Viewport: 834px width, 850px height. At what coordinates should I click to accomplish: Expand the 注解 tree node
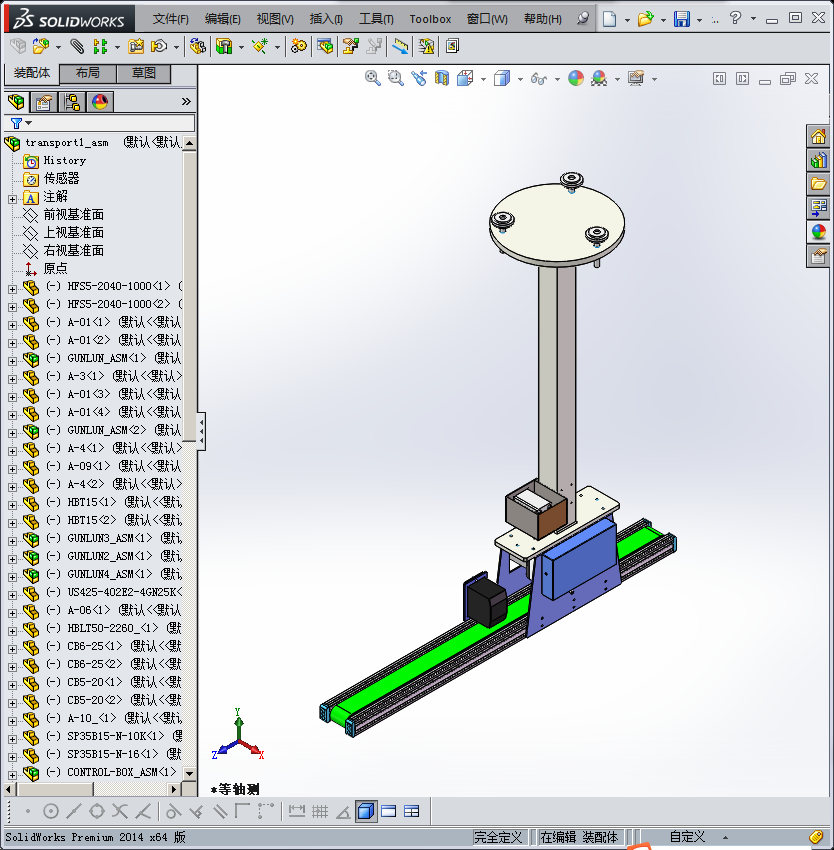coord(12,199)
